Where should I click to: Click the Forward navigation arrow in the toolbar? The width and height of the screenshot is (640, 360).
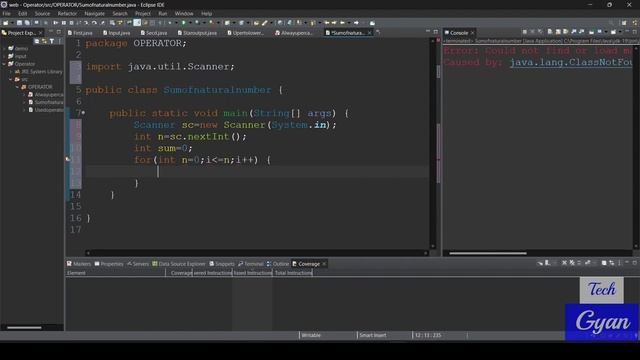coord(356,23)
